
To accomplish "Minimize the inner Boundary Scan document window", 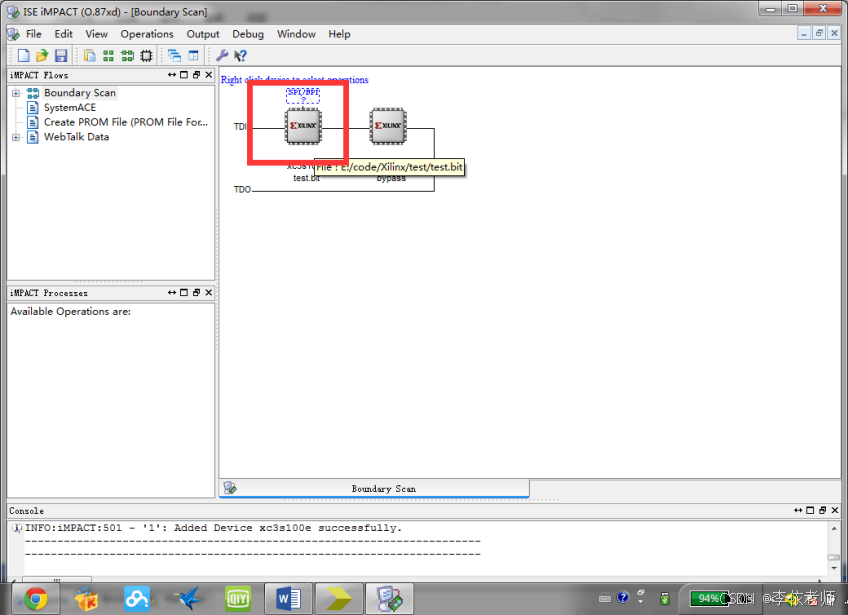I will pos(804,33).
